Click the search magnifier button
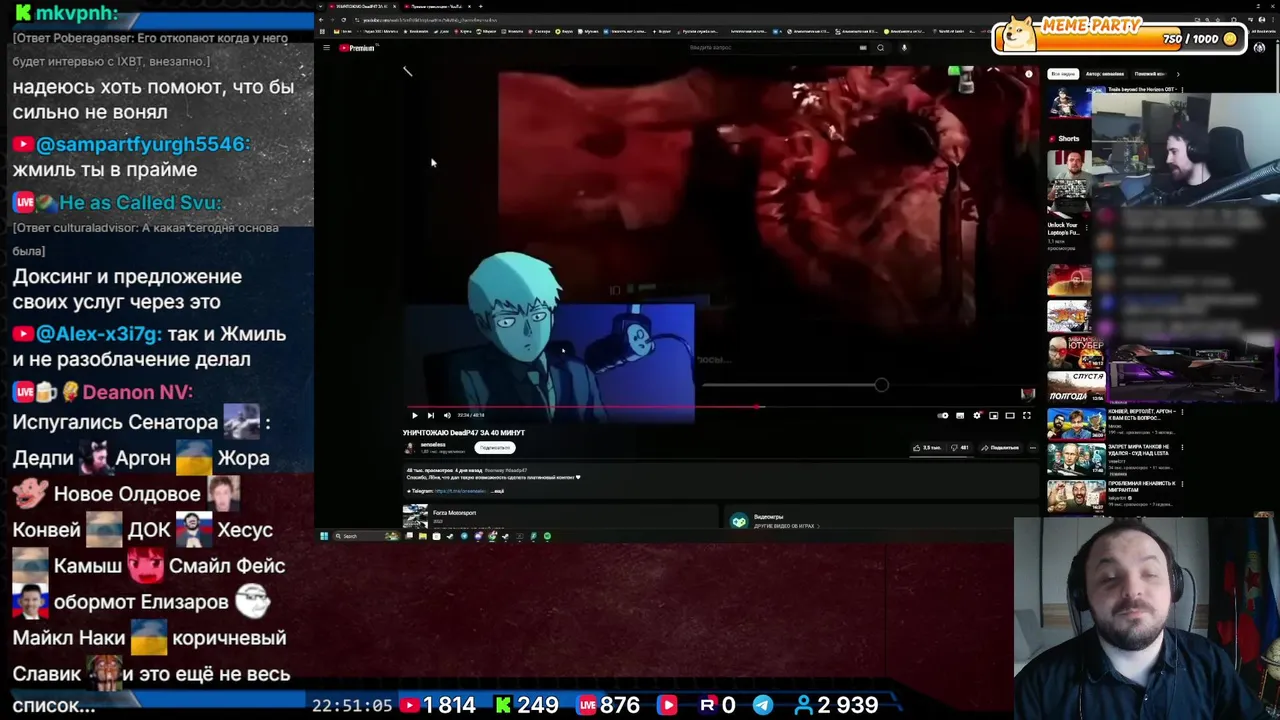 (881, 48)
